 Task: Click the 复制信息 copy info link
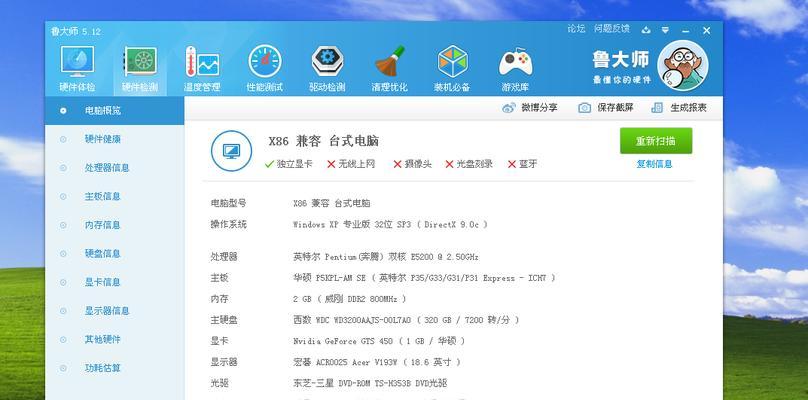[x=654, y=164]
